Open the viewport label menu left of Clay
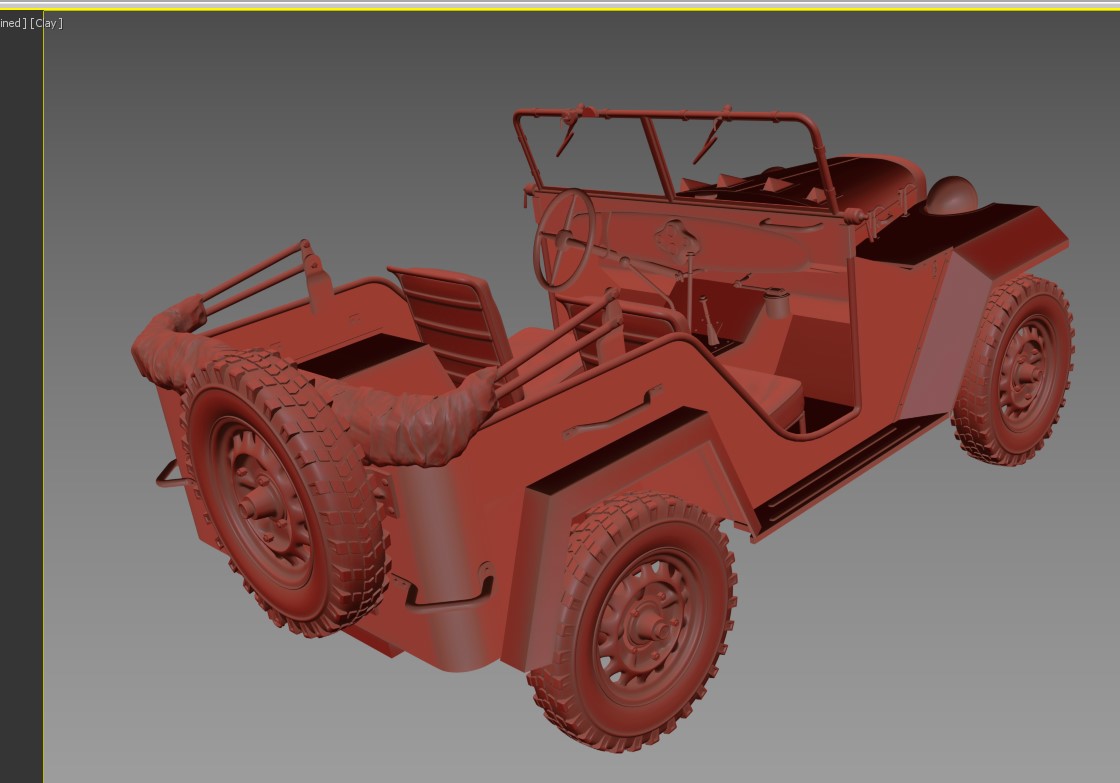 13,23
